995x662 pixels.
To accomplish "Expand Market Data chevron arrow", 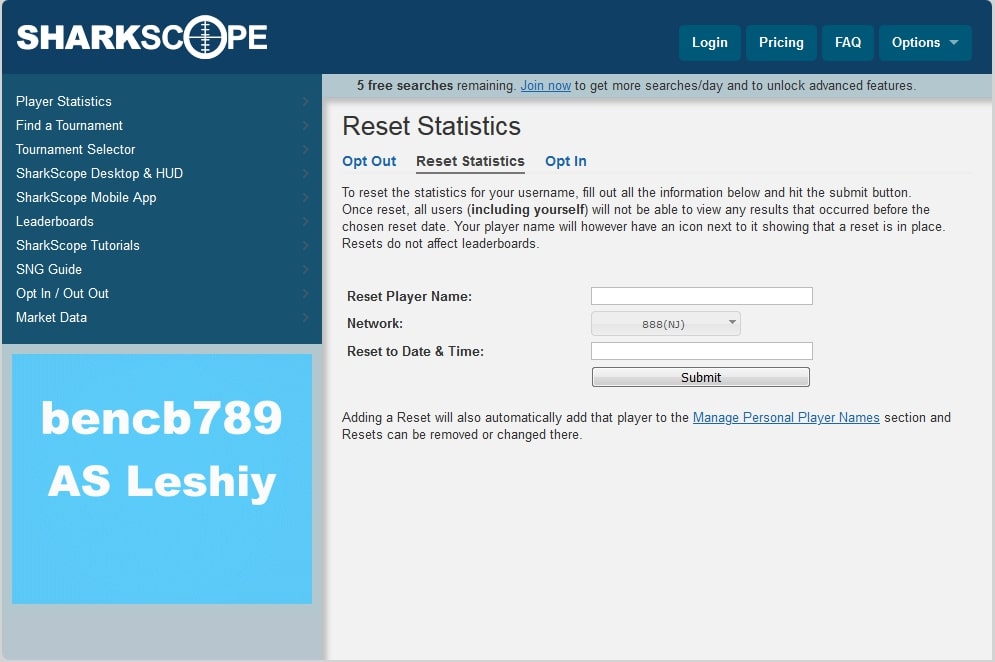I will [x=305, y=318].
